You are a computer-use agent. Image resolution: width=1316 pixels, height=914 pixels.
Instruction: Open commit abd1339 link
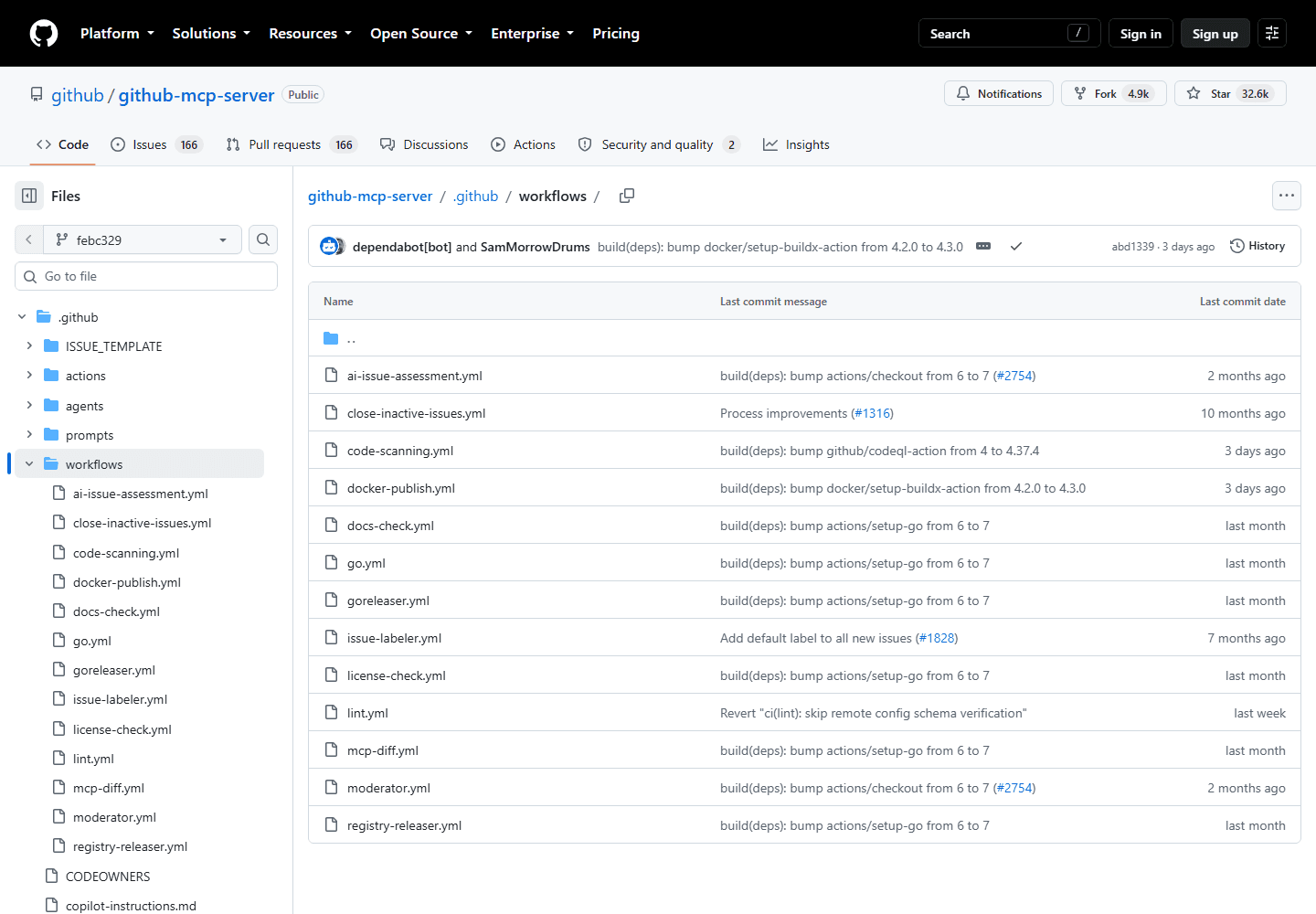[x=1133, y=247]
